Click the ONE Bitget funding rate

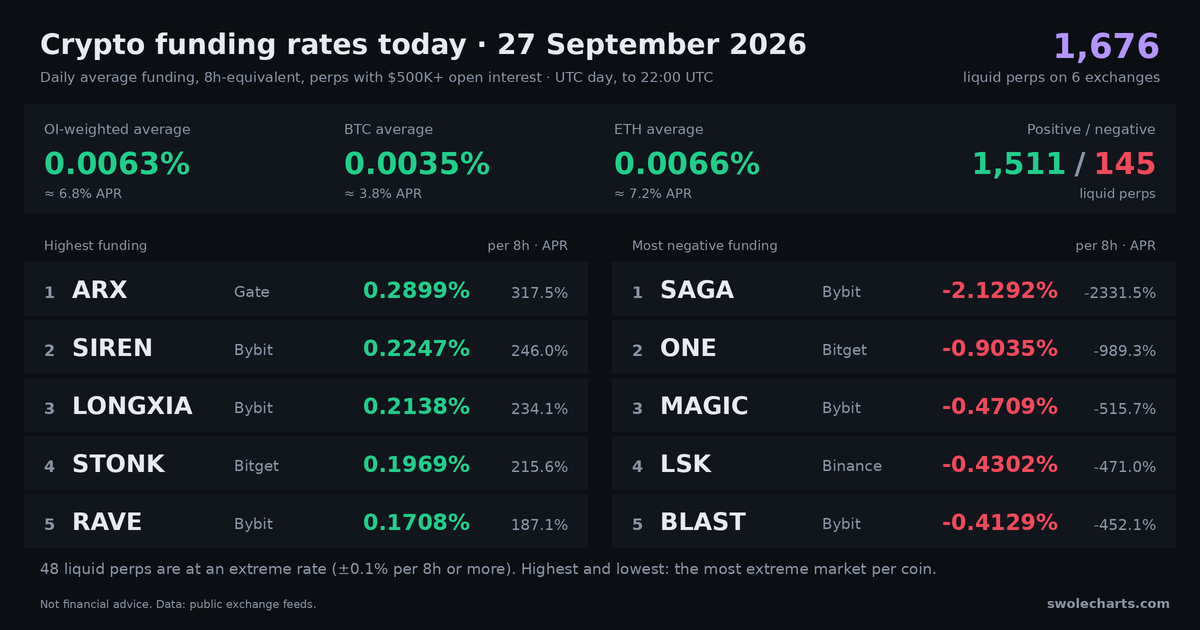pos(1000,348)
